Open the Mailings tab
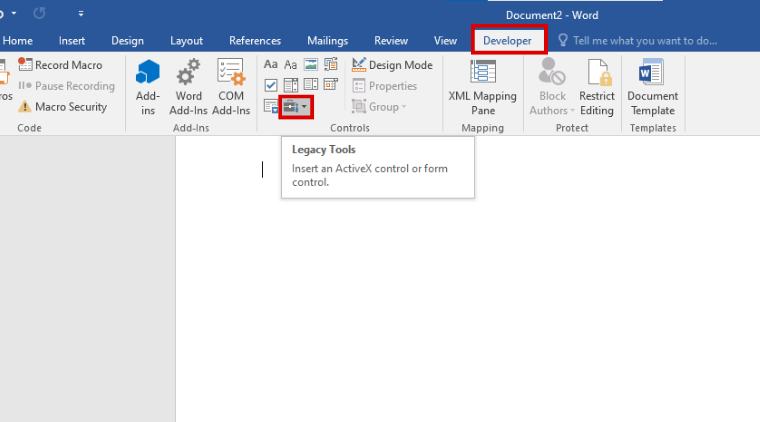This screenshot has height=422, width=760. click(x=328, y=41)
